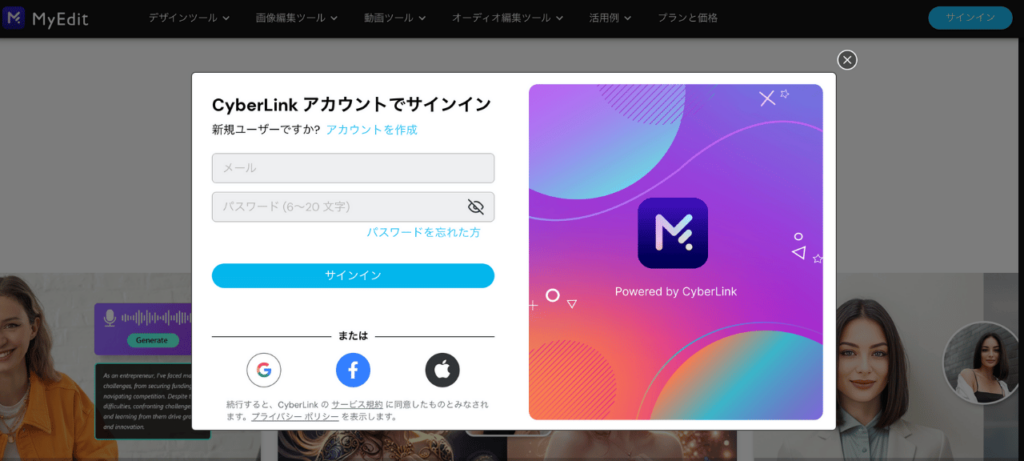Click the blue サインイン button in dialog

click(353, 276)
